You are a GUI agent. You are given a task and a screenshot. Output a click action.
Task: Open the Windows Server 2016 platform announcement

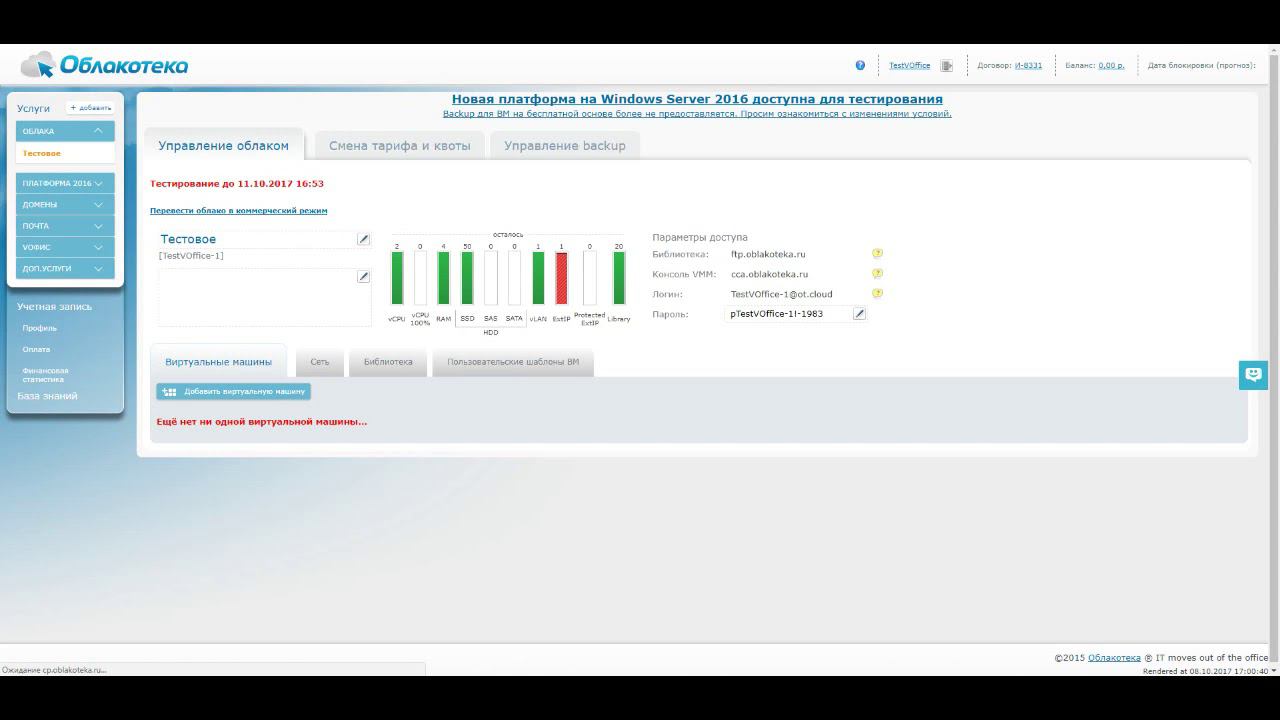click(x=697, y=99)
